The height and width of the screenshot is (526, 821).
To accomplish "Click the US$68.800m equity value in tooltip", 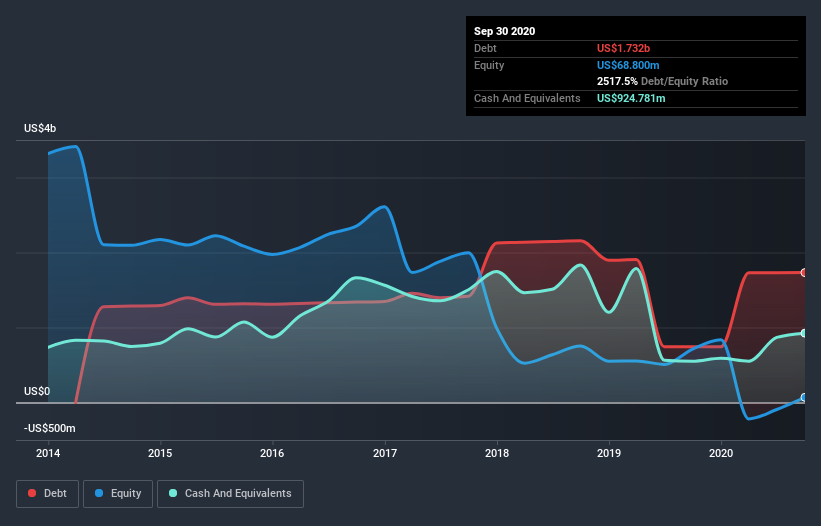I will [x=628, y=65].
